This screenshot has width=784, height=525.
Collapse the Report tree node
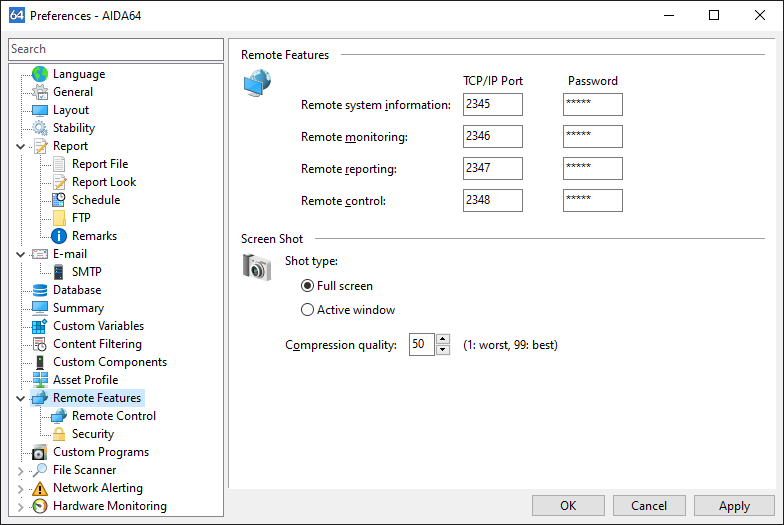[20, 146]
